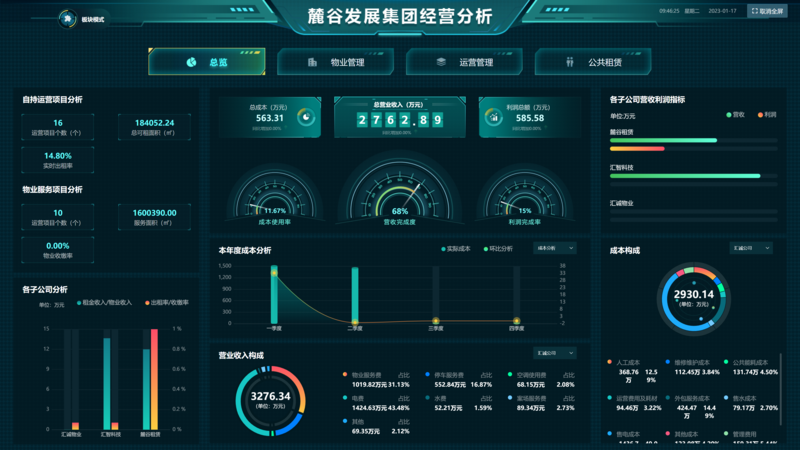Viewport: 800px width, 450px height.
Task: Click the 空调使用费 legend dot
Action: (x=510, y=374)
